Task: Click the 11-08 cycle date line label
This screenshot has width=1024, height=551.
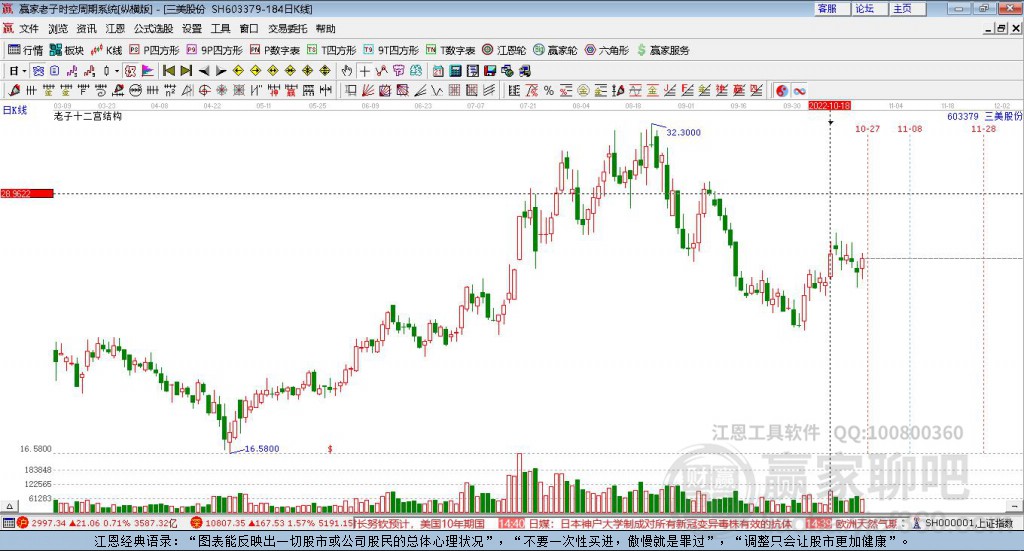Action: point(910,129)
